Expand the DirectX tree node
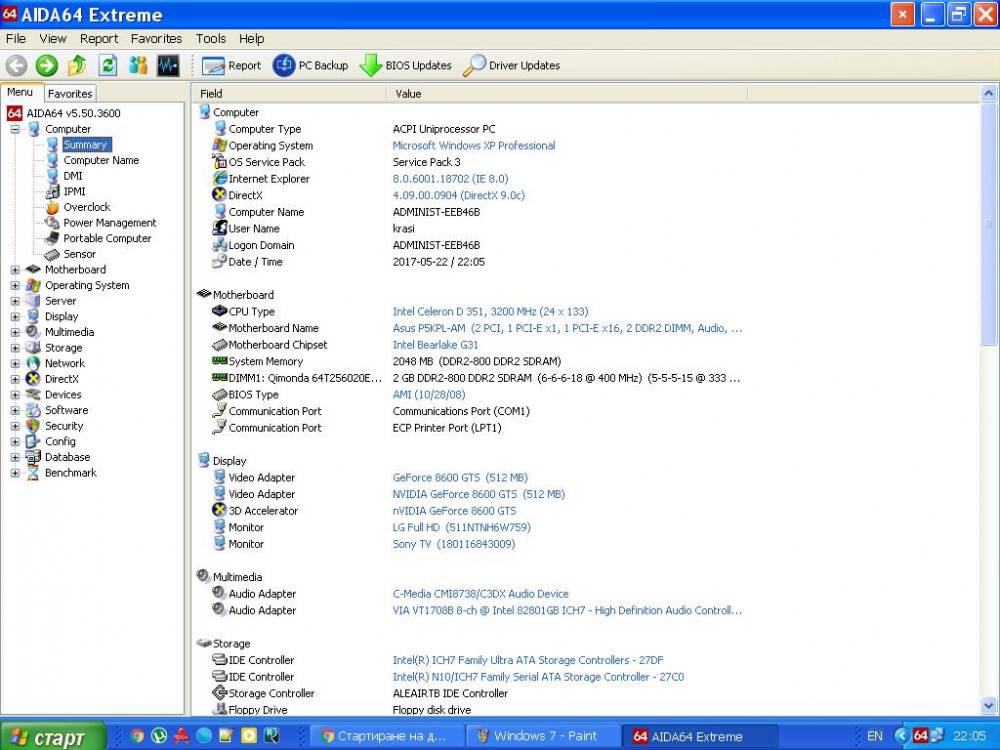This screenshot has width=1000, height=750. [x=15, y=379]
